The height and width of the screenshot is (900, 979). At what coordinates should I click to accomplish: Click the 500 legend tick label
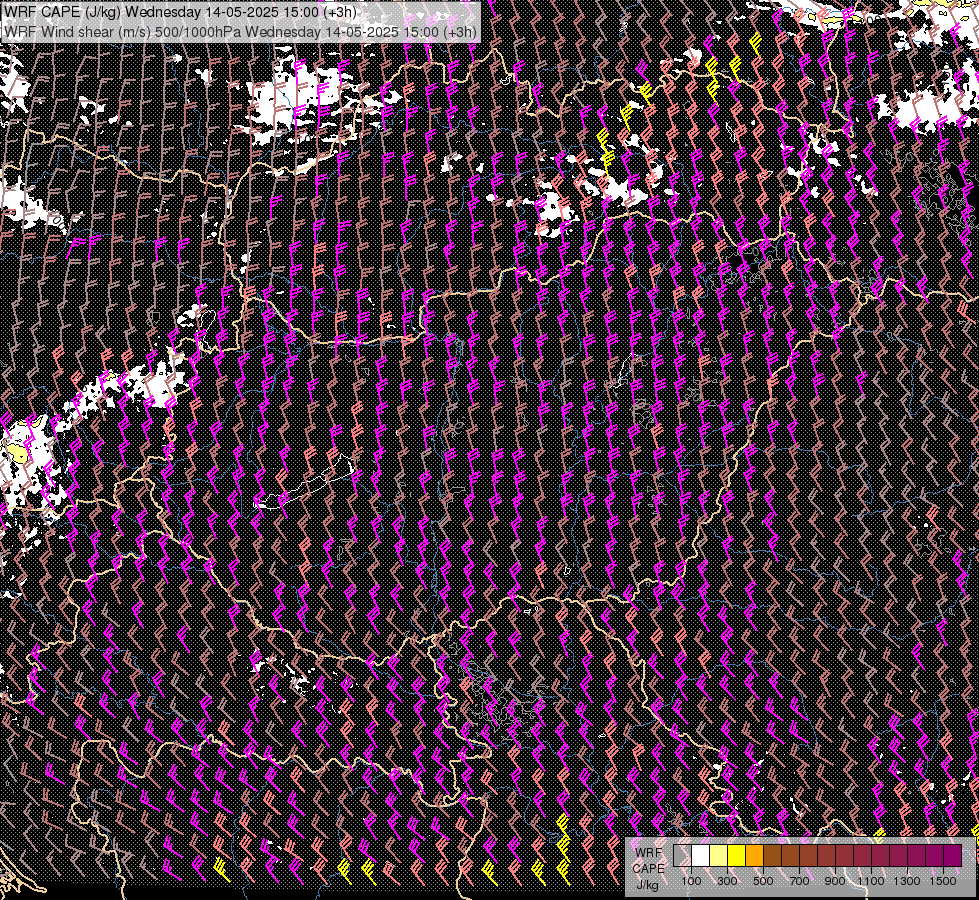point(763,881)
